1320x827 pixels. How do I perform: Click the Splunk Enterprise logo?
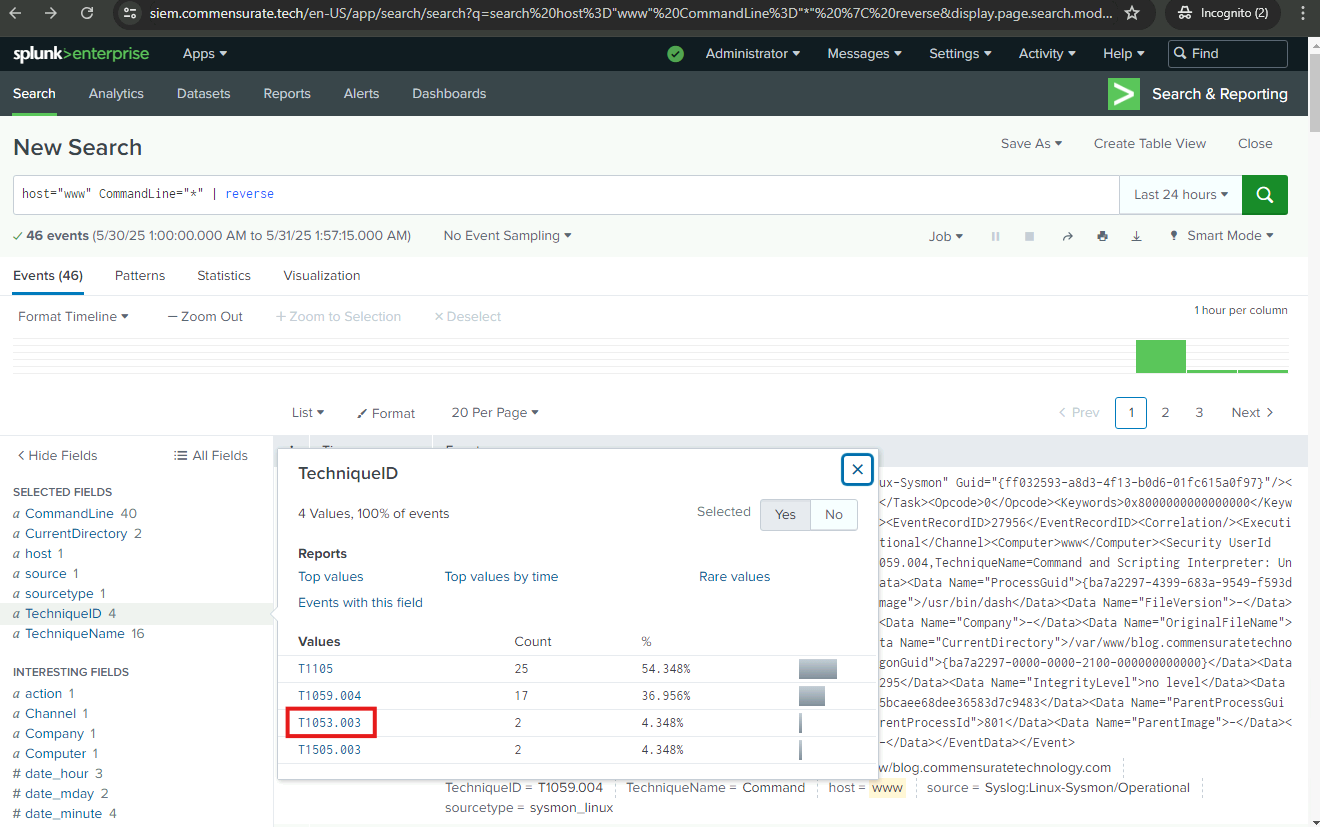(x=81, y=54)
